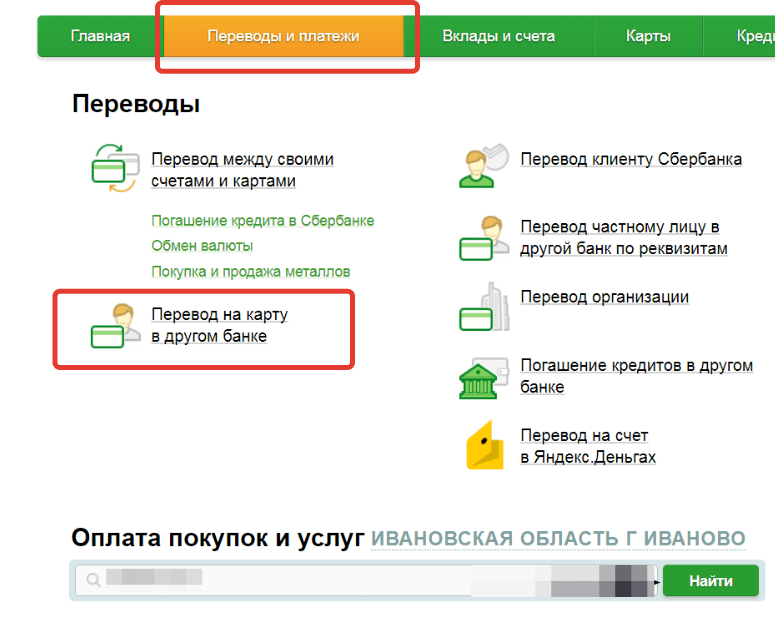Open the partially visible Кредиты tab
The width and height of the screenshot is (775, 618).
pos(739,36)
